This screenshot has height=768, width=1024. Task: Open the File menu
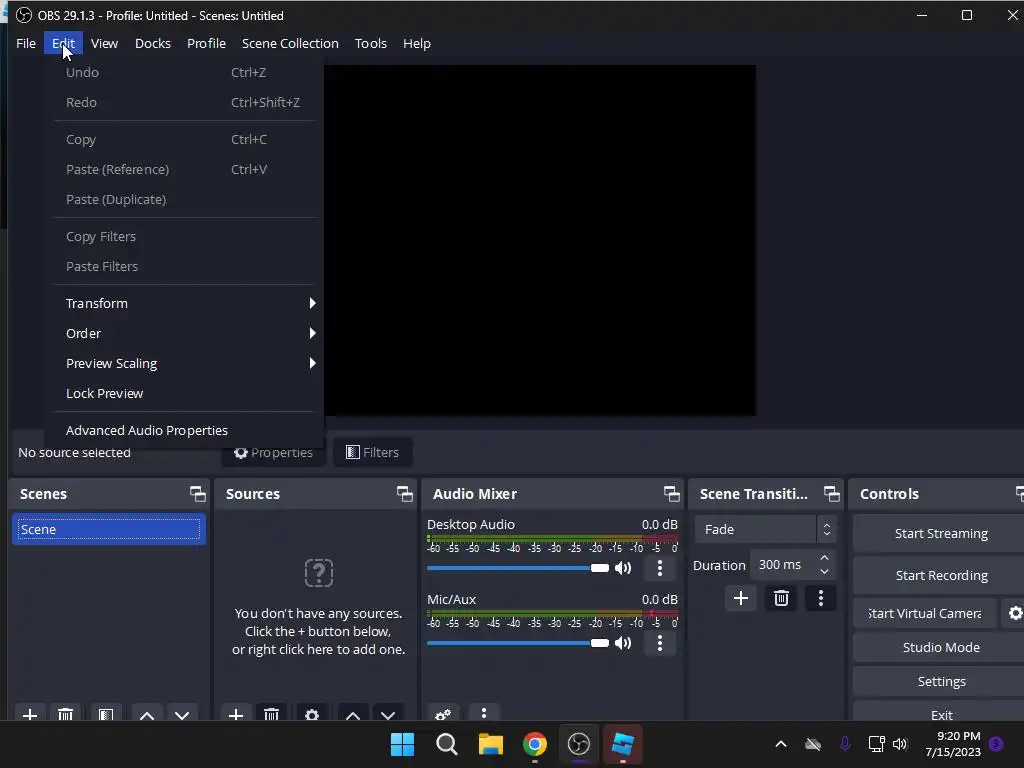coord(26,43)
